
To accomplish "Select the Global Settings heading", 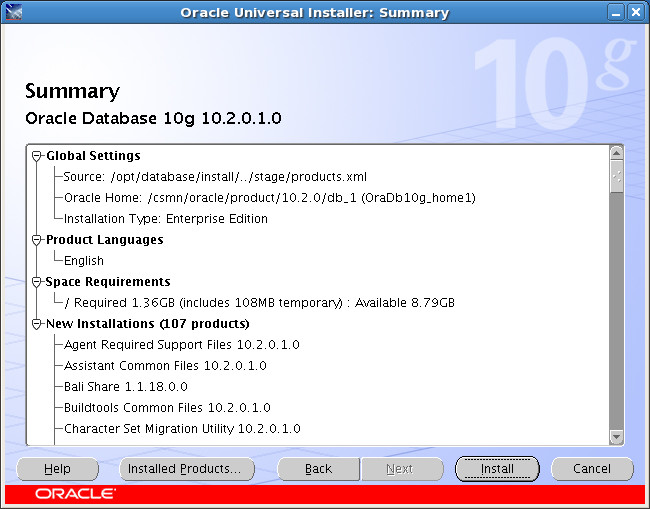I will click(x=93, y=156).
